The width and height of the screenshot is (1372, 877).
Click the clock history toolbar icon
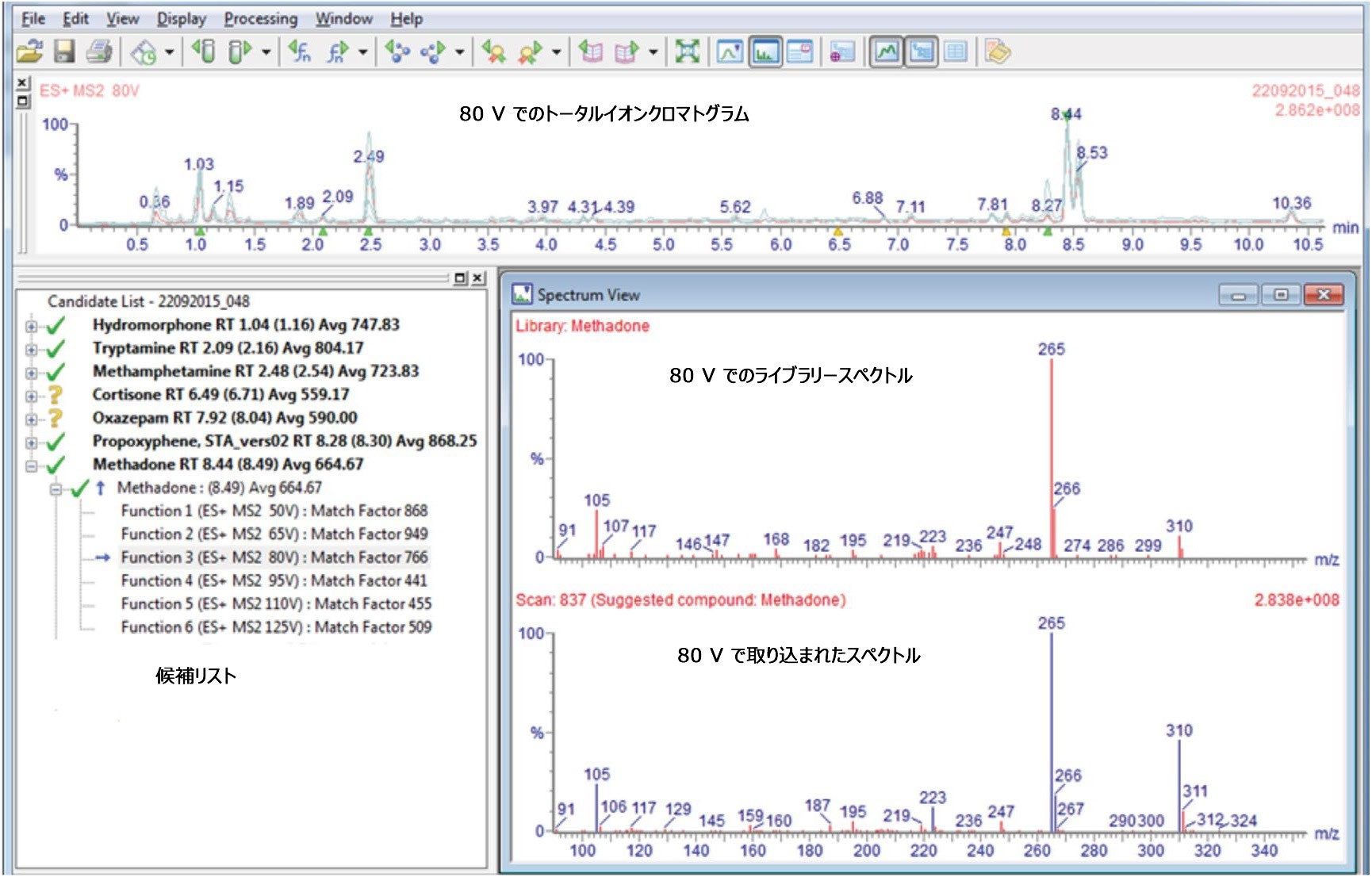tap(144, 52)
